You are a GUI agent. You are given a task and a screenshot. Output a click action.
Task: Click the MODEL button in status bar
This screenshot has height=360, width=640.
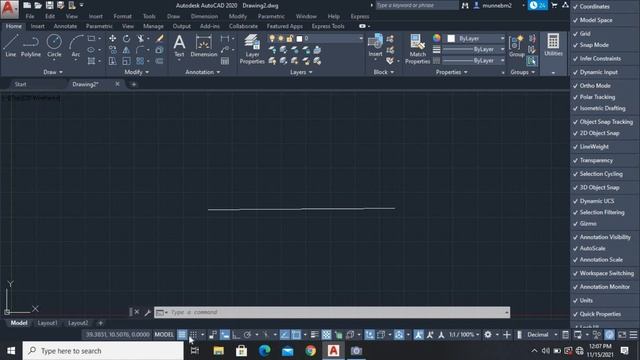[164, 335]
